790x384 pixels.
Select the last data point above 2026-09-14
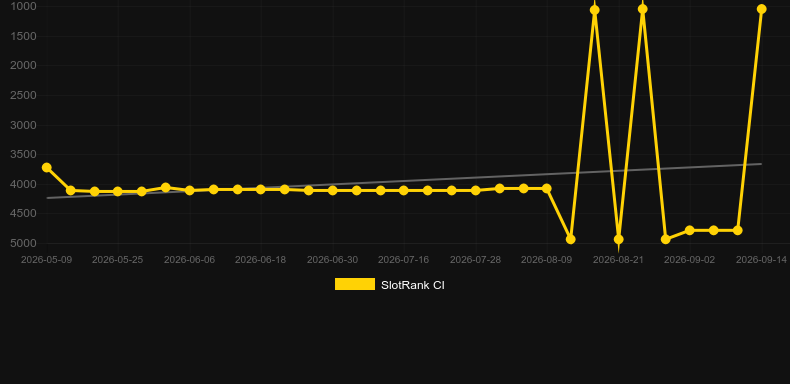pos(761,9)
